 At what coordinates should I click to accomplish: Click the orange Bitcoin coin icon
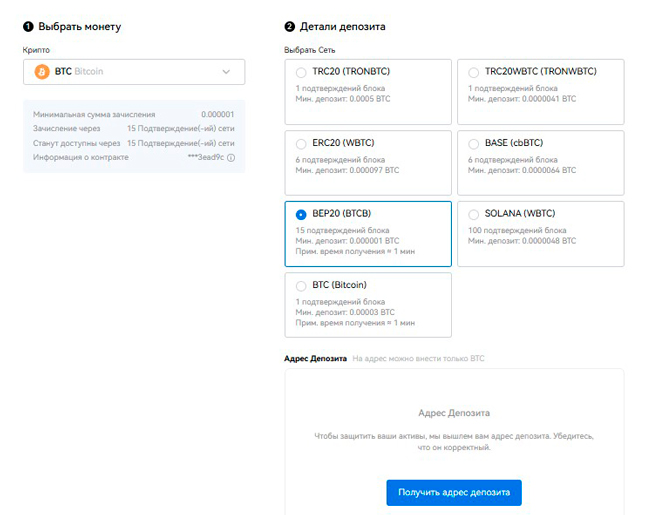pyautogui.click(x=42, y=72)
